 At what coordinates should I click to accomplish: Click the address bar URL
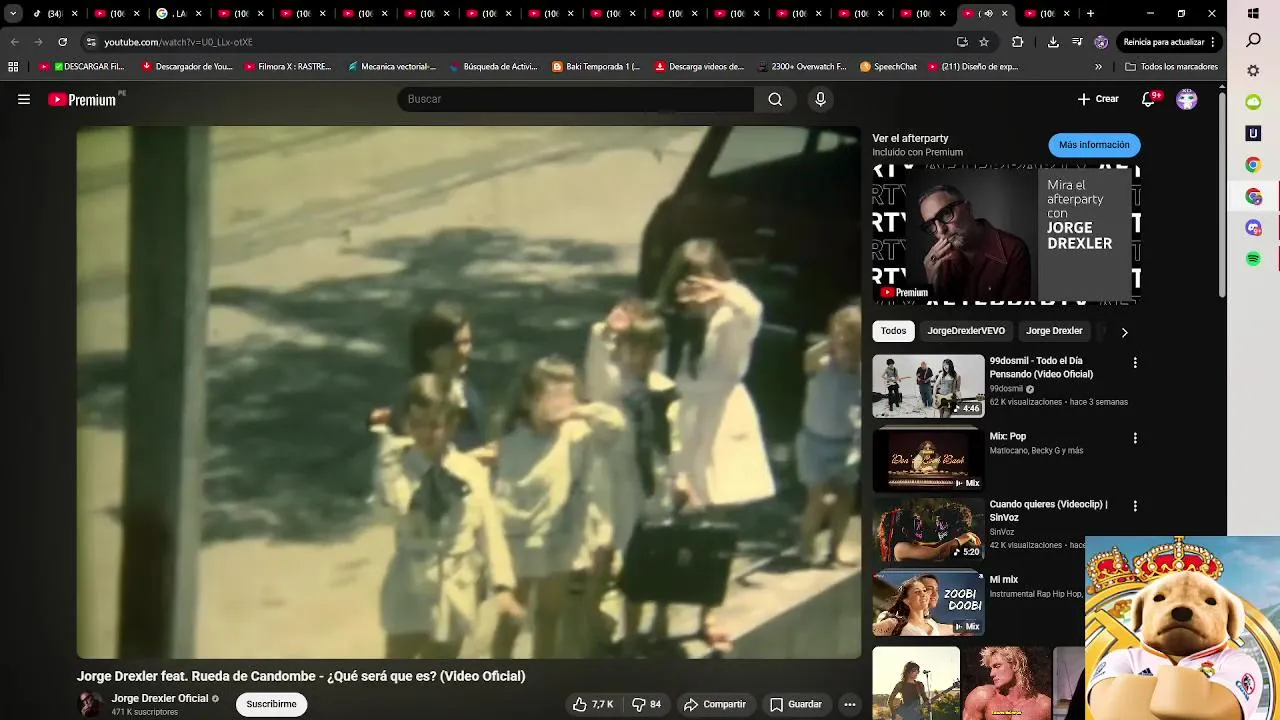pyautogui.click(x=178, y=42)
